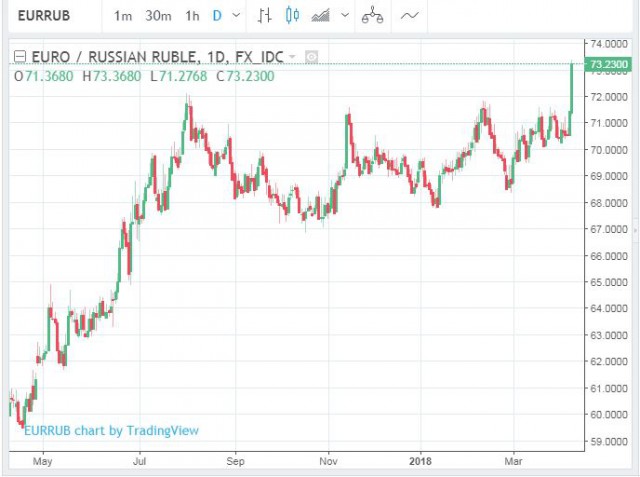Viewport: 640px width, 477px height.
Task: Select the 30m timeframe
Action: pos(158,16)
